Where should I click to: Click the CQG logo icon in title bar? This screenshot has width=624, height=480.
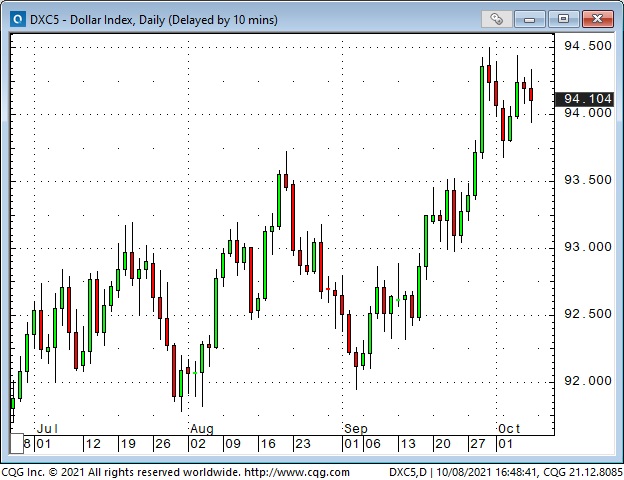point(18,19)
